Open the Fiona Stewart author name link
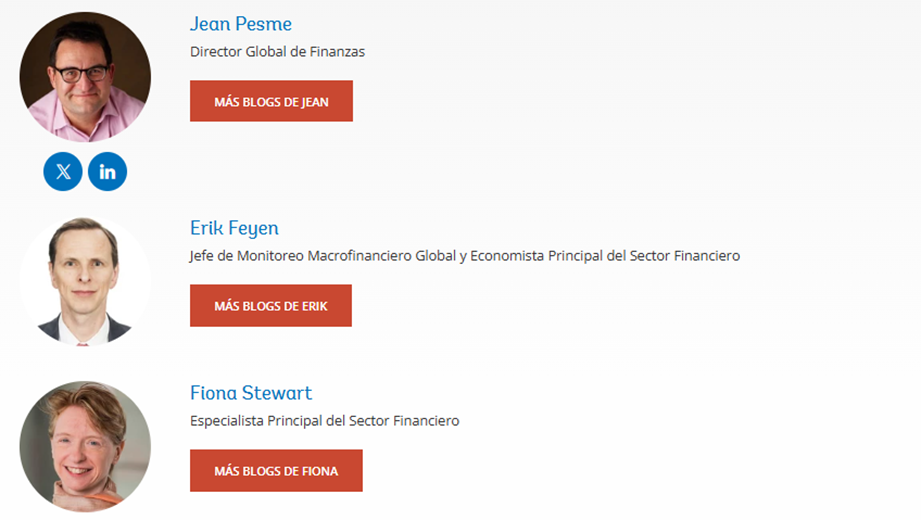 click(x=251, y=393)
